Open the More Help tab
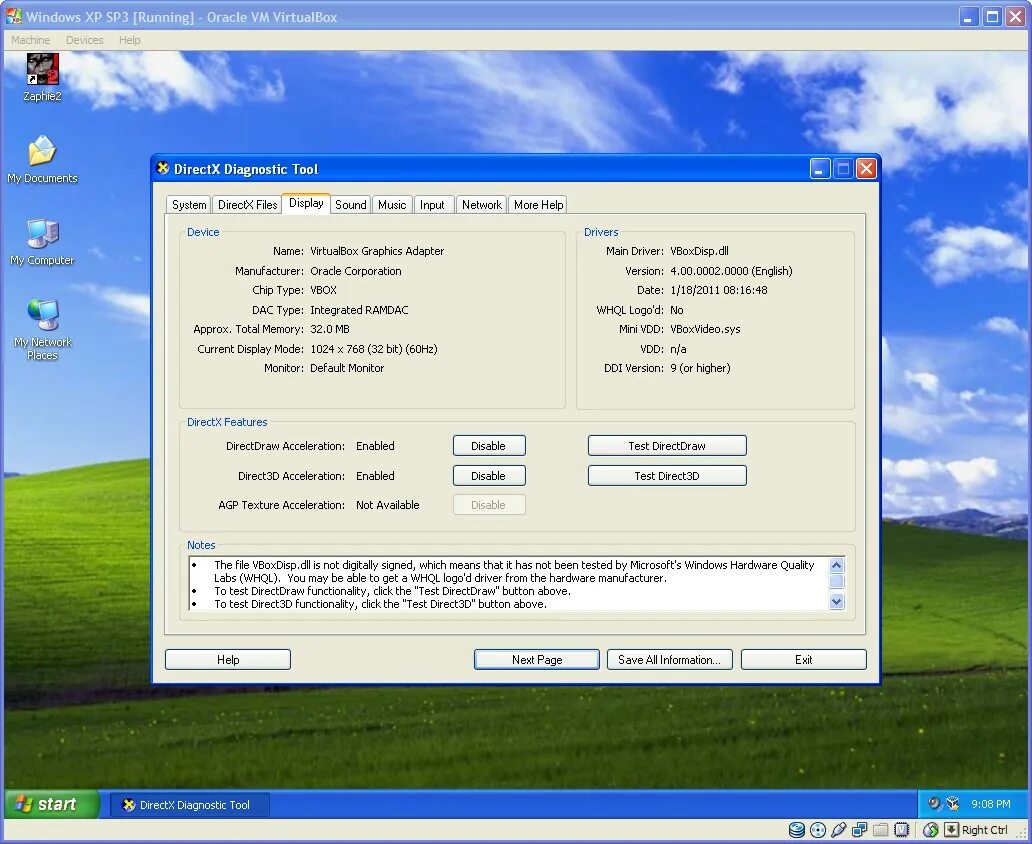Screen dimensions: 1032x844 [x=538, y=205]
